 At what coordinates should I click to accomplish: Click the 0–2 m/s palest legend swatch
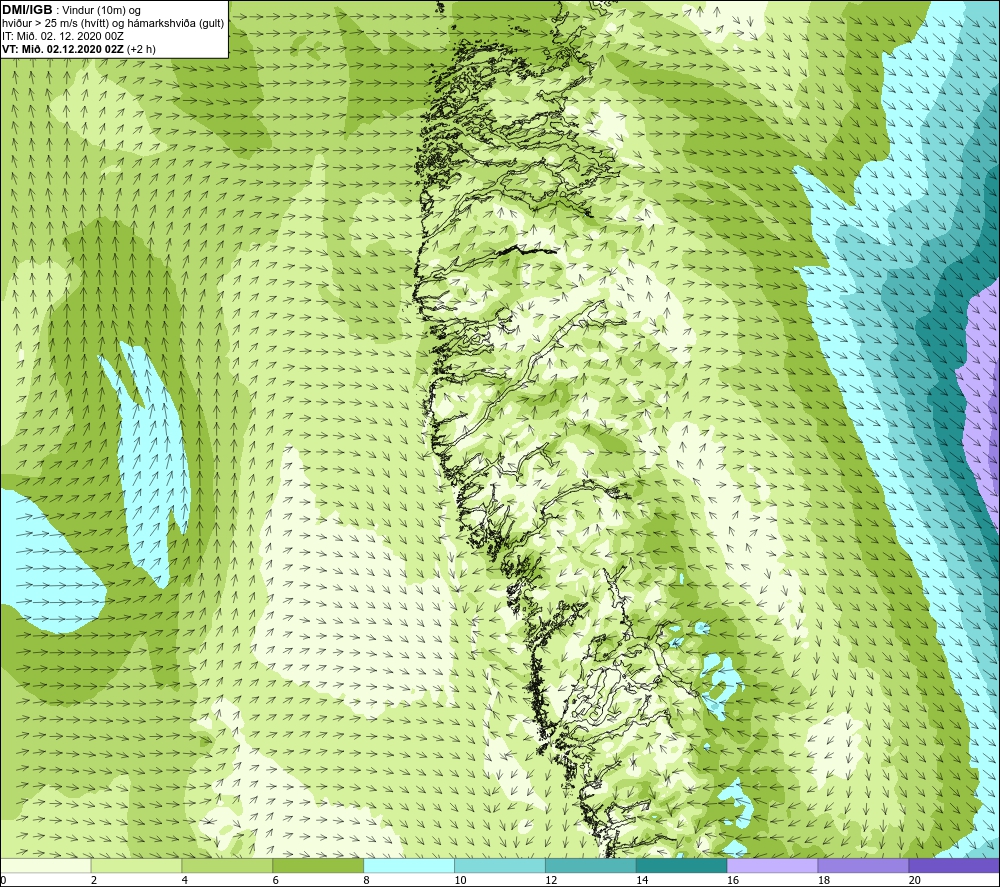[45, 865]
